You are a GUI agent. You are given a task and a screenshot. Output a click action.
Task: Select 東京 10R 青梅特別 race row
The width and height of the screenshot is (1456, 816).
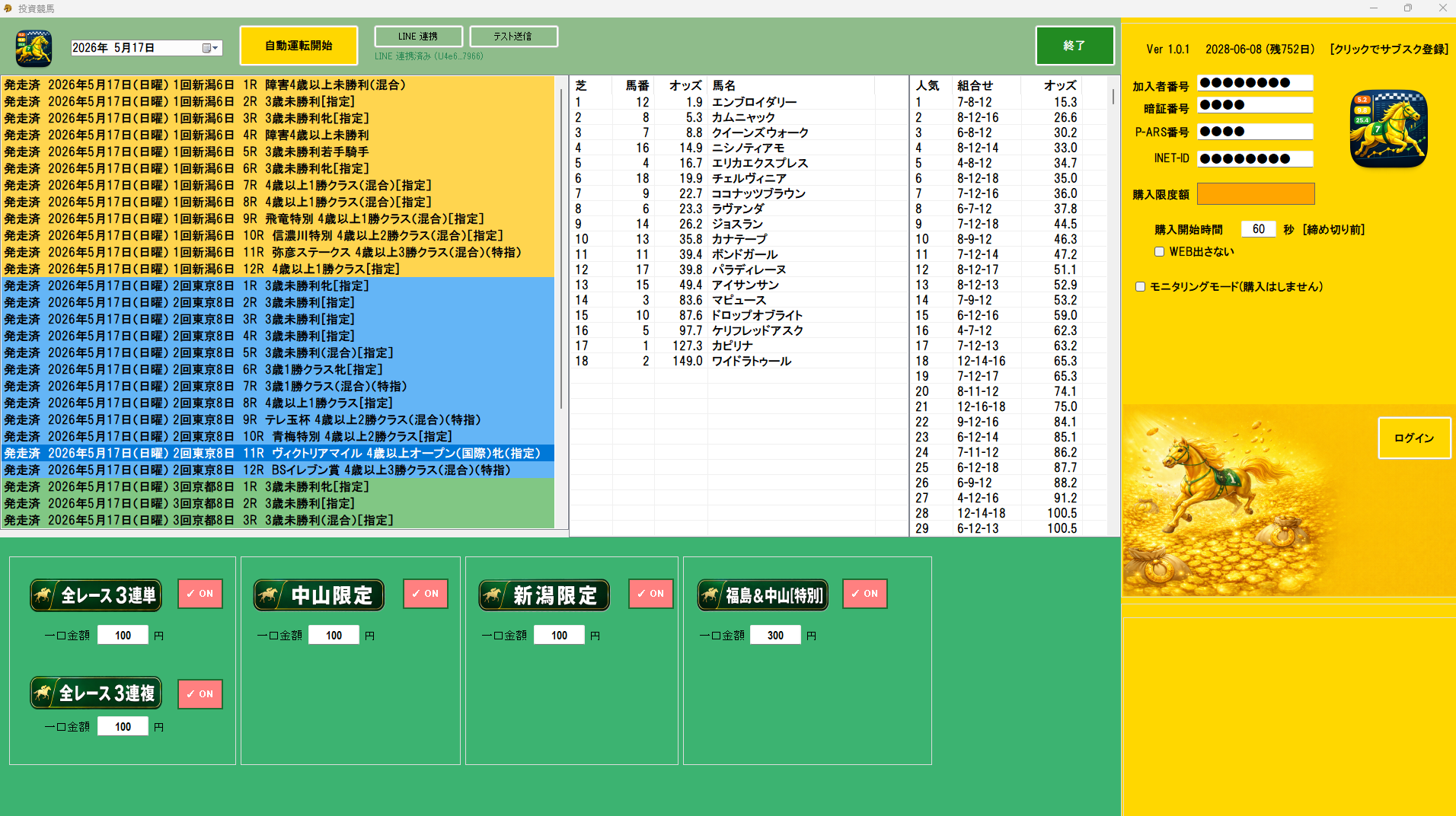click(x=277, y=437)
